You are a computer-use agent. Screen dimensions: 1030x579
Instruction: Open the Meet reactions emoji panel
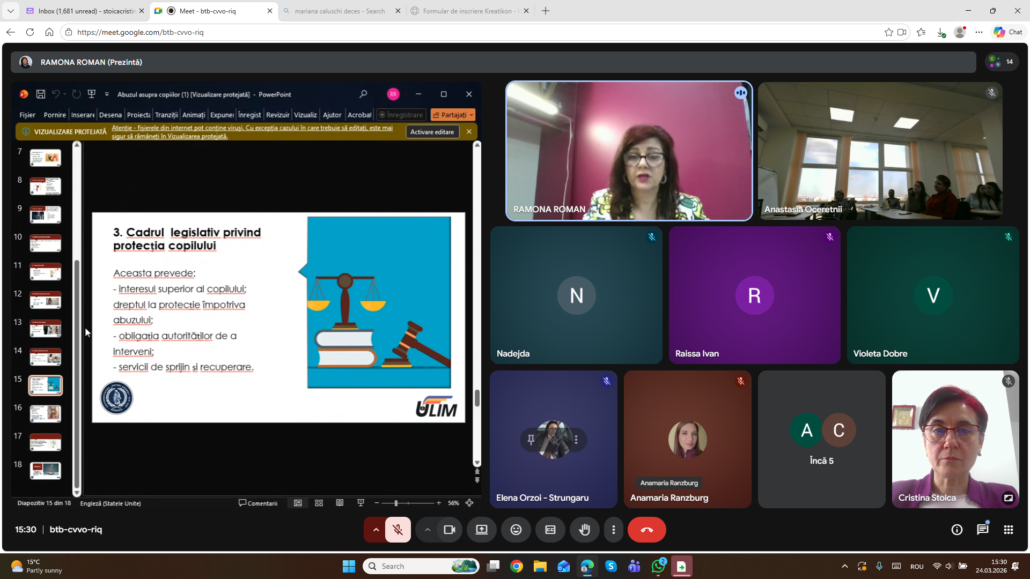pos(516,530)
